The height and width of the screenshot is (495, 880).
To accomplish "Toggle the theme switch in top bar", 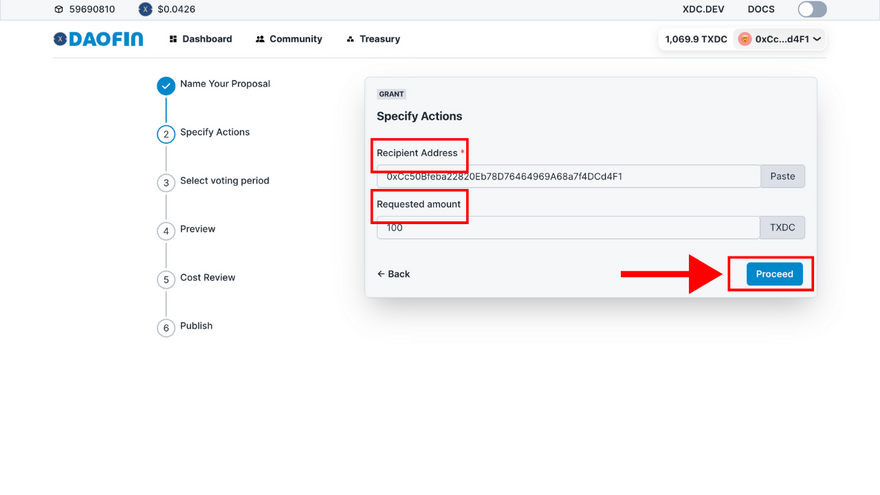I will coord(812,9).
